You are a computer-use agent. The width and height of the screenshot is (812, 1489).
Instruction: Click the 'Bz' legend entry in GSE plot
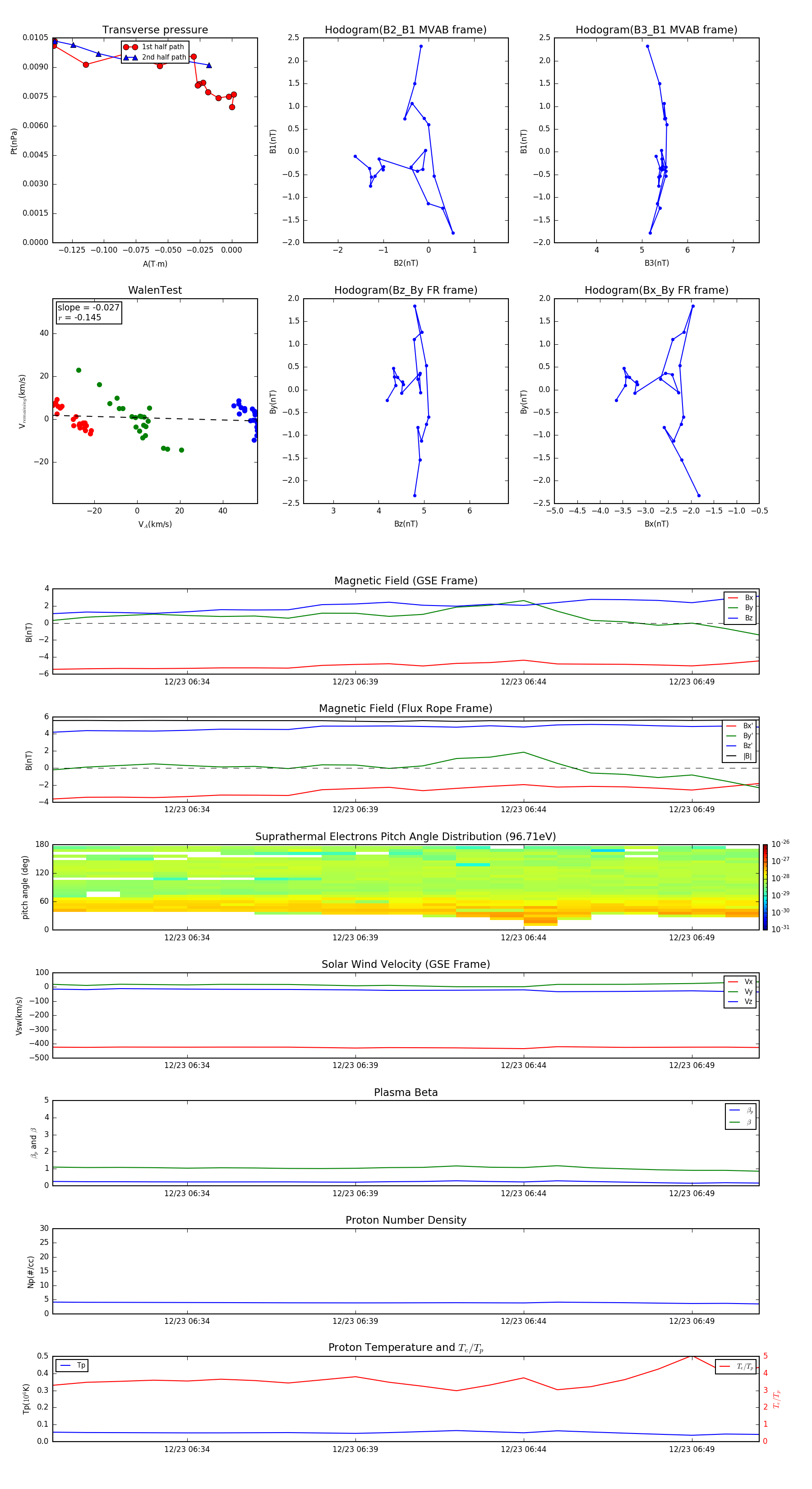click(x=740, y=618)
